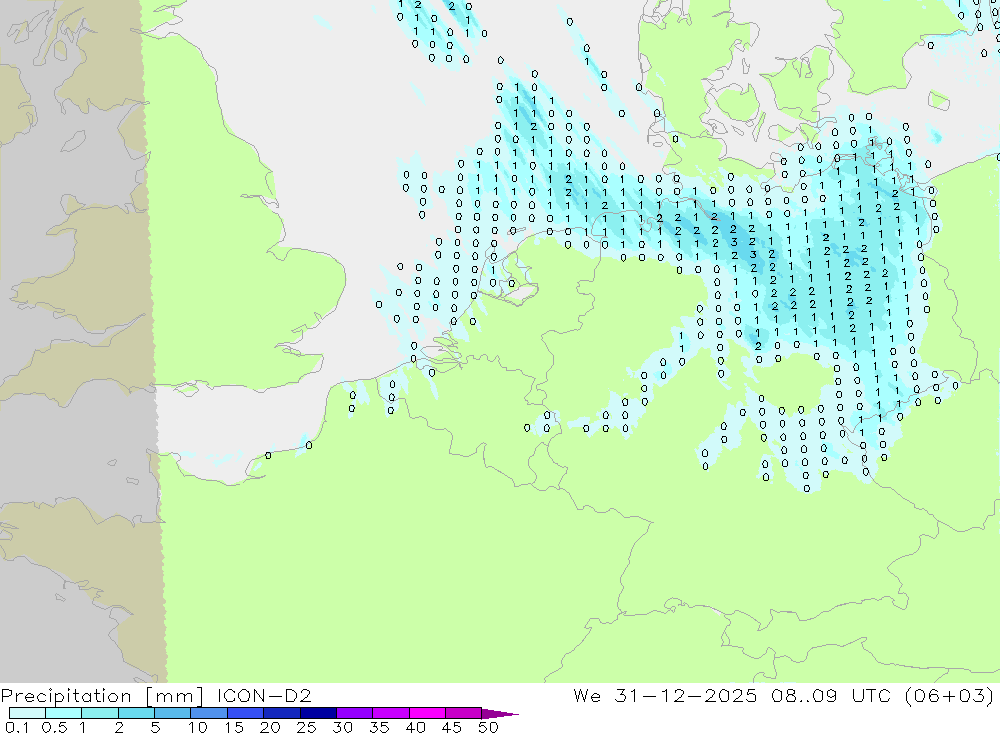
Task: Select the 5–10 mm legend color swatch
Action: coord(173,713)
